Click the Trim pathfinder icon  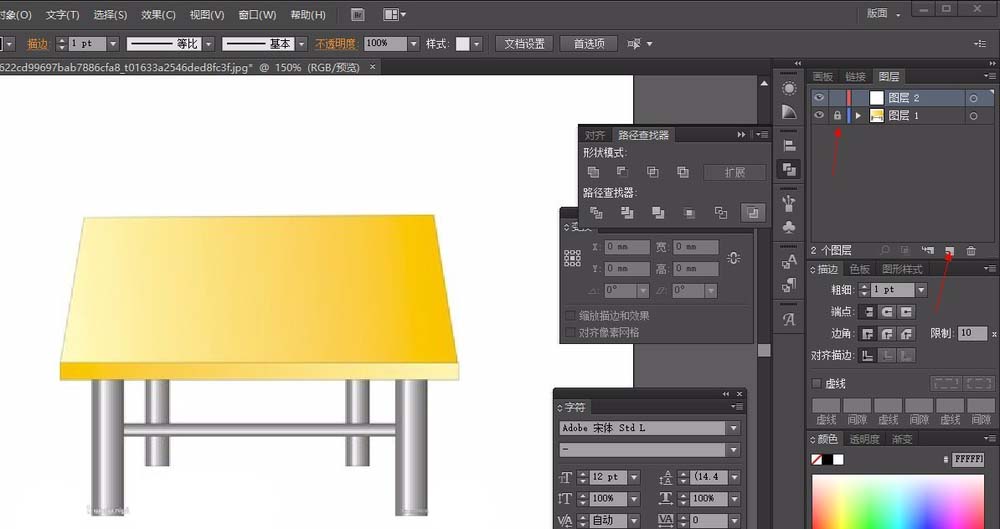point(627,212)
